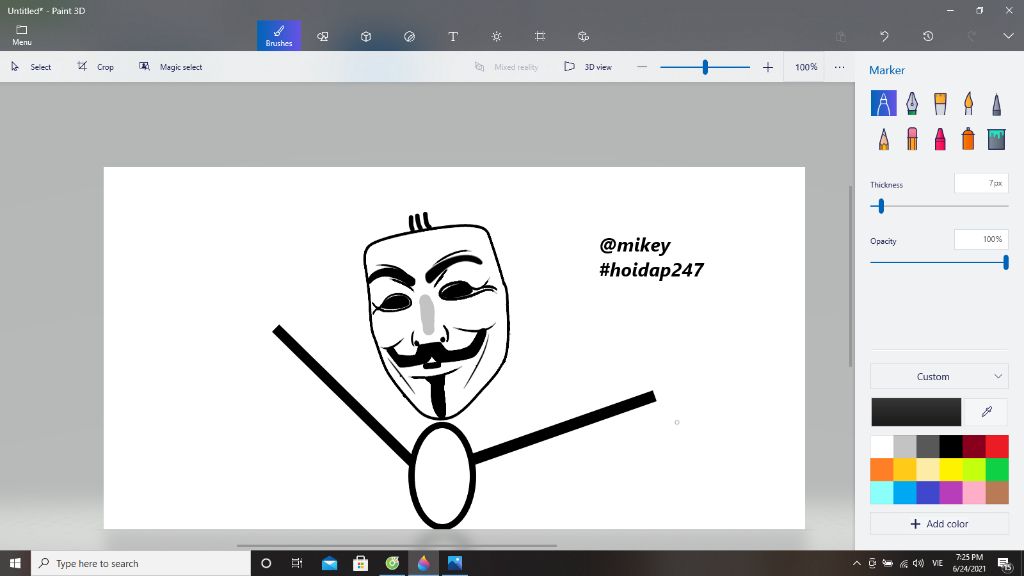Image resolution: width=1024 pixels, height=576 pixels.
Task: Click the zoom out minus button
Action: [642, 67]
